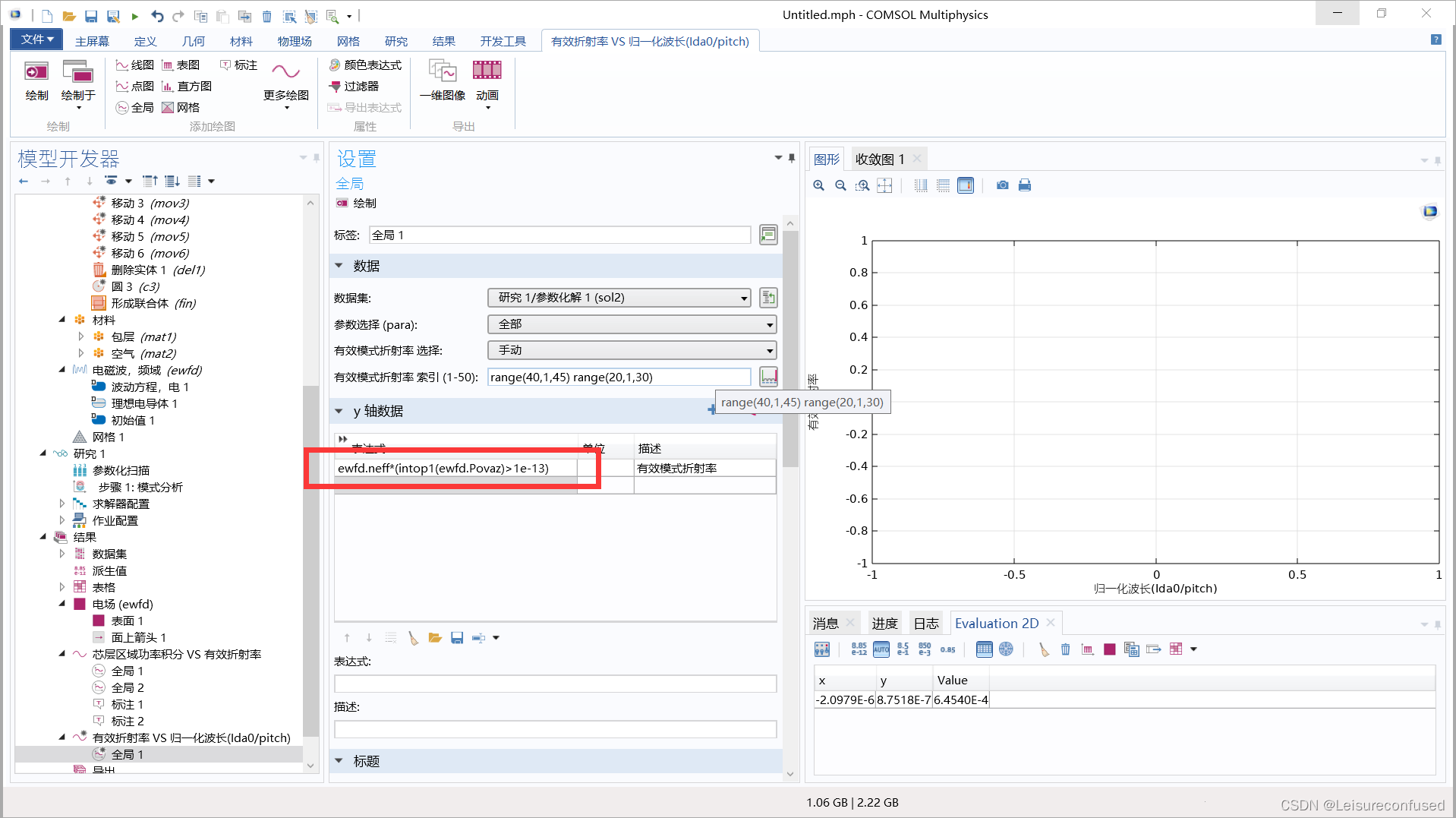The image size is (1456, 818).
Task: Switch to the 物理场 physics tab
Action: pyautogui.click(x=295, y=41)
